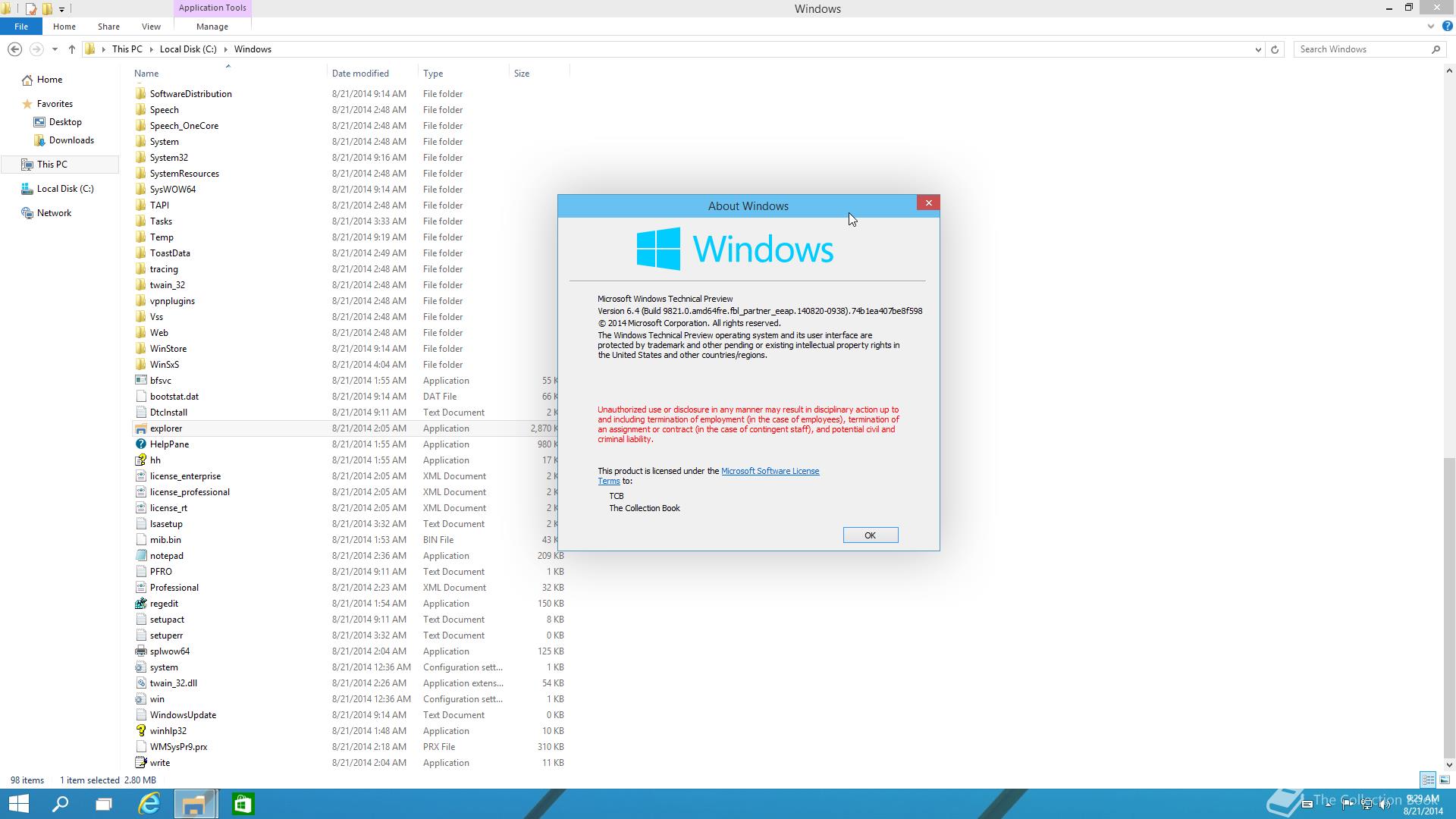This screenshot has height=819, width=1456.
Task: Open the Start button on taskbar
Action: tap(18, 804)
